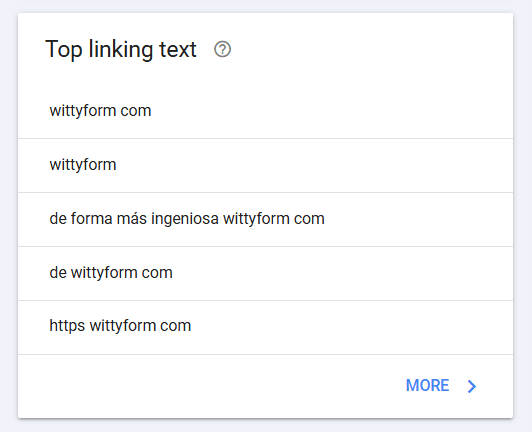The image size is (532, 432).
Task: Select the 'wittyform com' row
Action: 265,111
